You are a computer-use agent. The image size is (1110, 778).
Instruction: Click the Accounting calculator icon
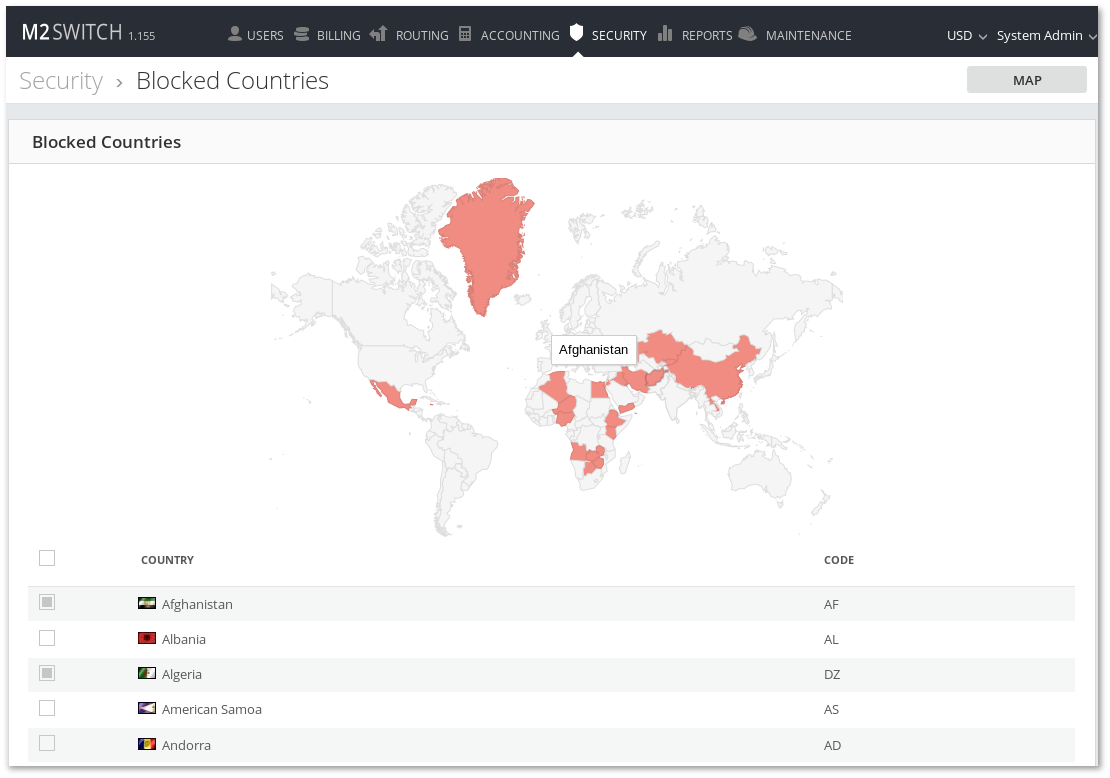465,34
